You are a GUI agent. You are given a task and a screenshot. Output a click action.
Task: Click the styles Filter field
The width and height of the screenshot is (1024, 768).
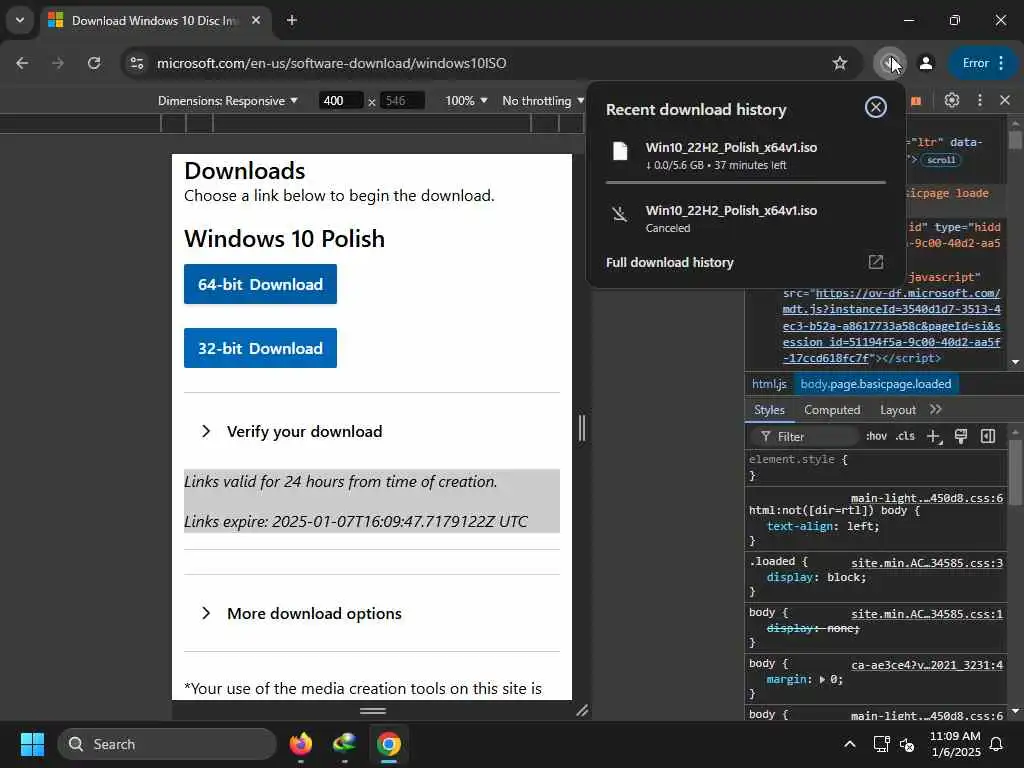coord(805,436)
